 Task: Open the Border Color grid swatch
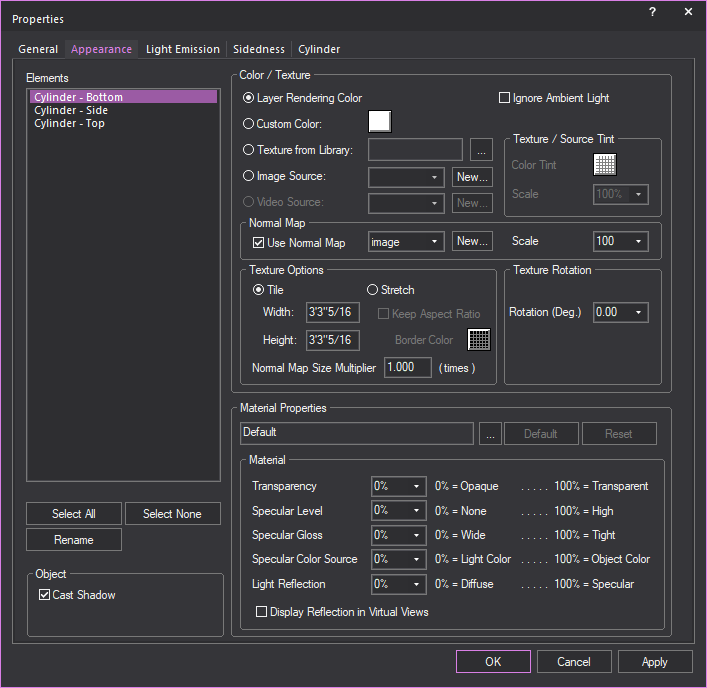[480, 339]
